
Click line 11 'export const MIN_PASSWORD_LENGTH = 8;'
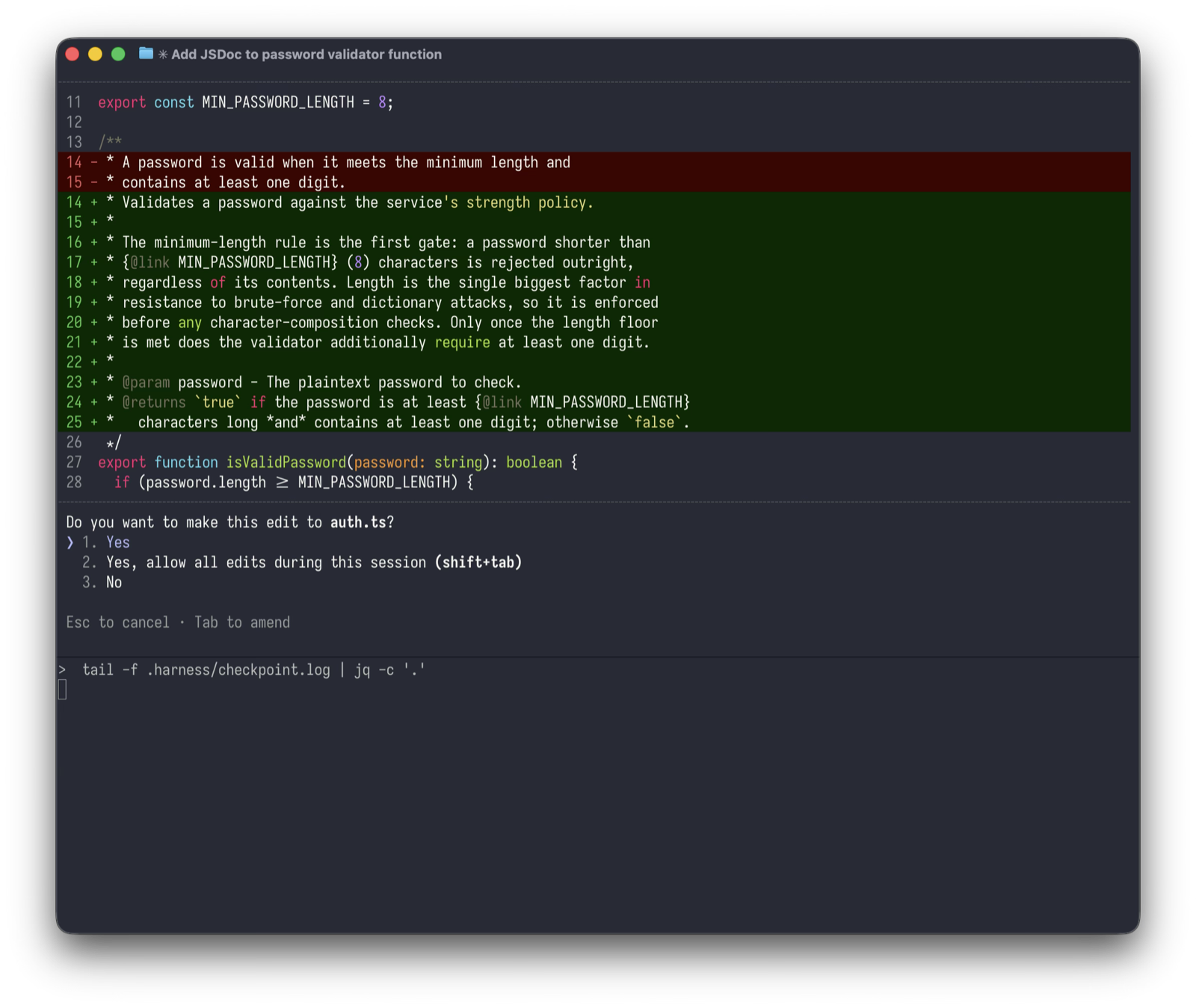[245, 102]
